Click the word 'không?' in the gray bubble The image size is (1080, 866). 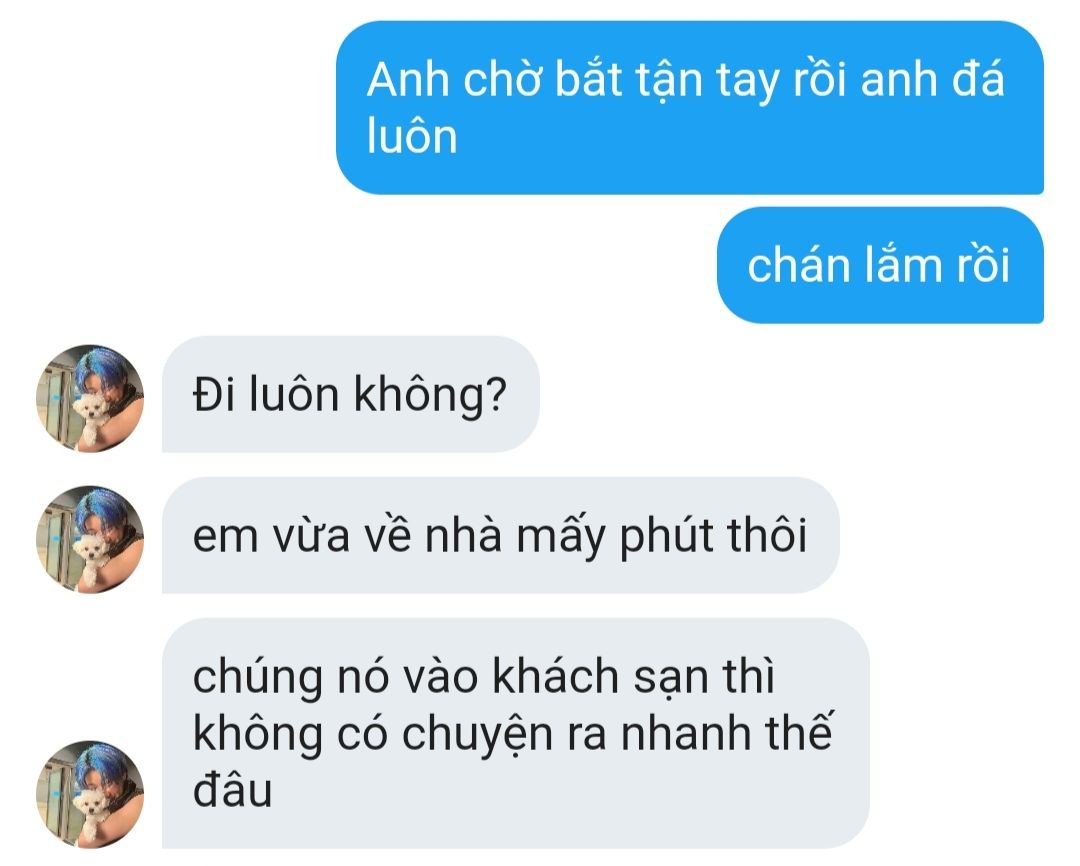[430, 396]
